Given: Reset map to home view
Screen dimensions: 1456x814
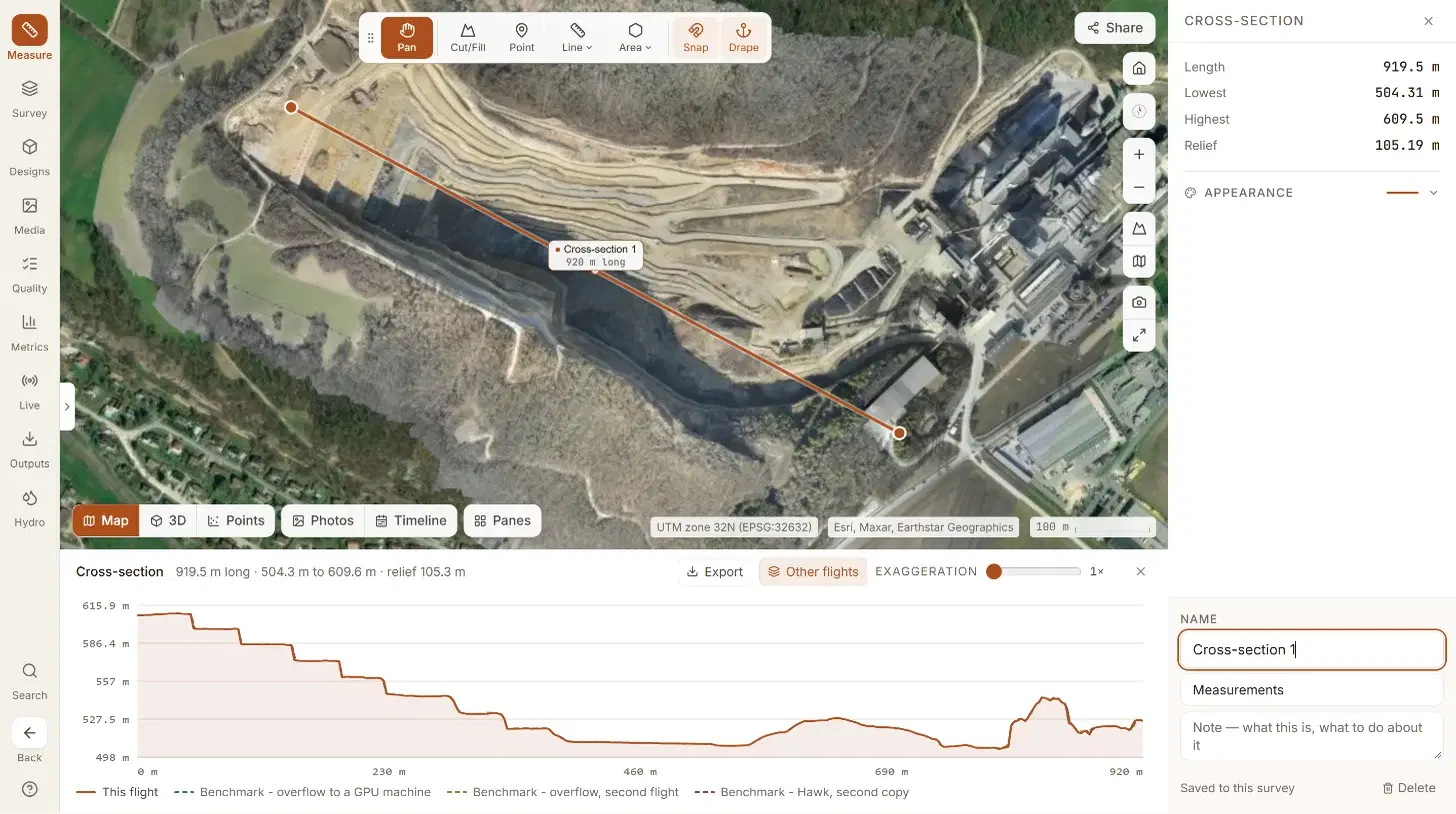Looking at the screenshot, I should [1139, 69].
